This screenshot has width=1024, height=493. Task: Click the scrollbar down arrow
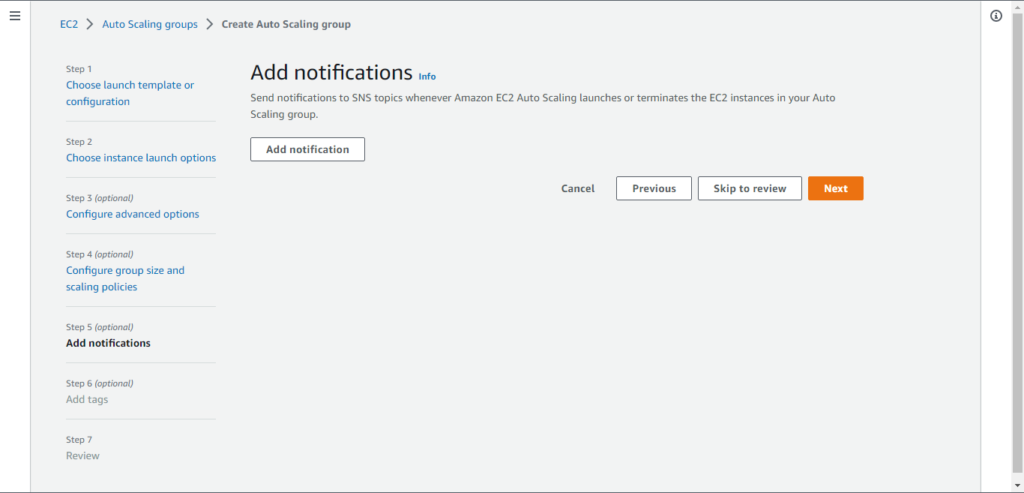pyautogui.click(x=1019, y=485)
